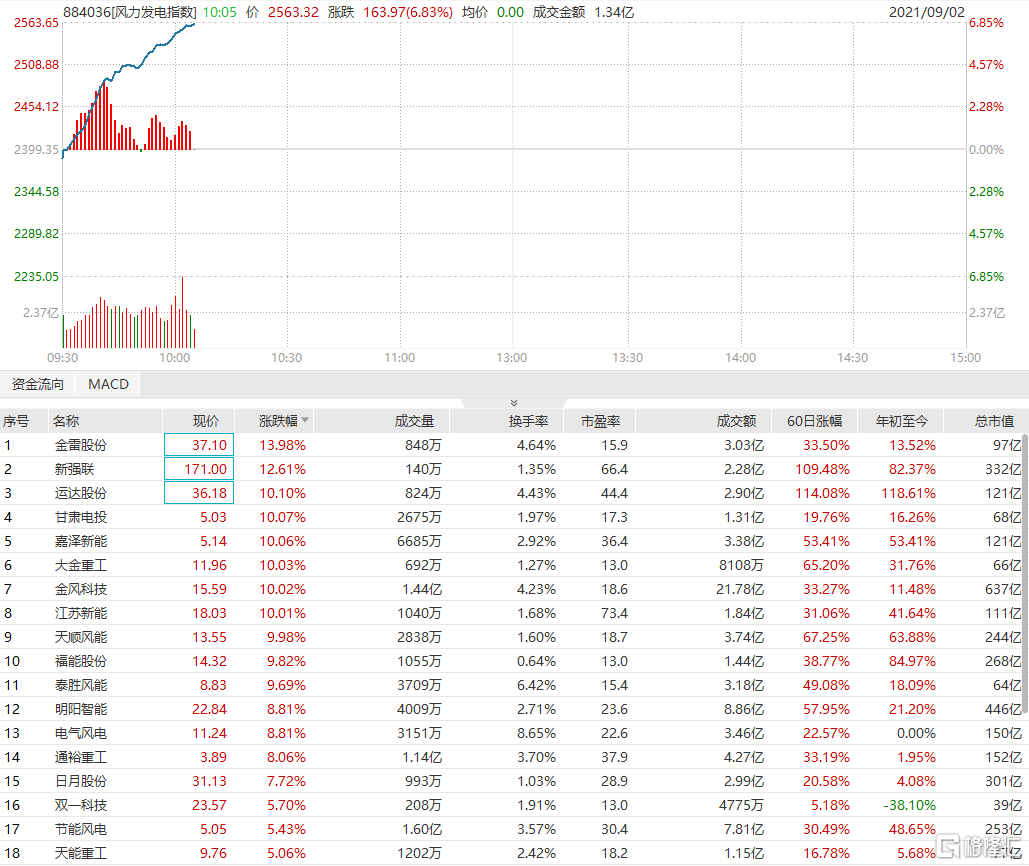Switch to the 资金流向 tab
The height and width of the screenshot is (866, 1029).
click(37, 384)
